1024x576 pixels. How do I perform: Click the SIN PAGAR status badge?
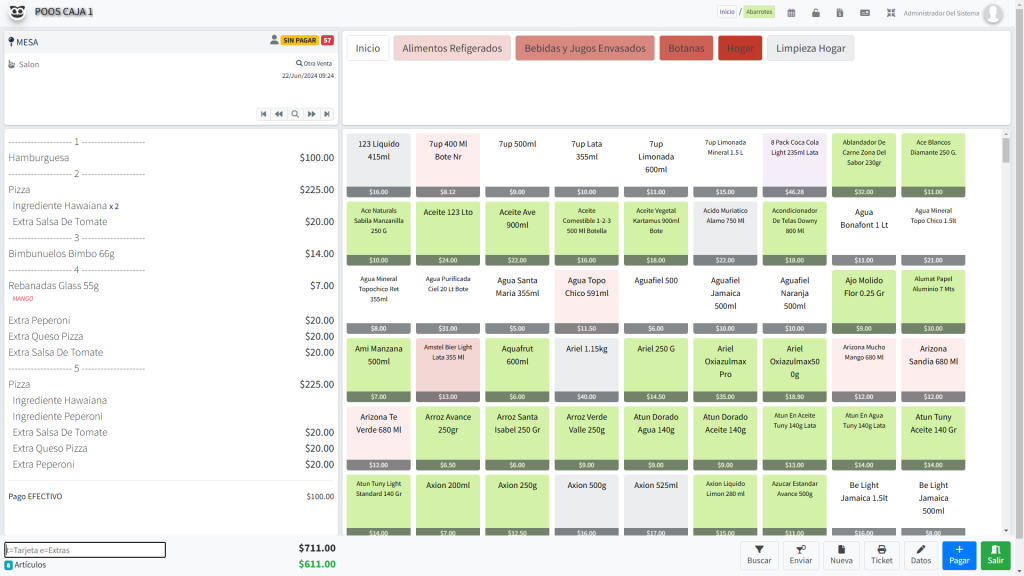300,40
